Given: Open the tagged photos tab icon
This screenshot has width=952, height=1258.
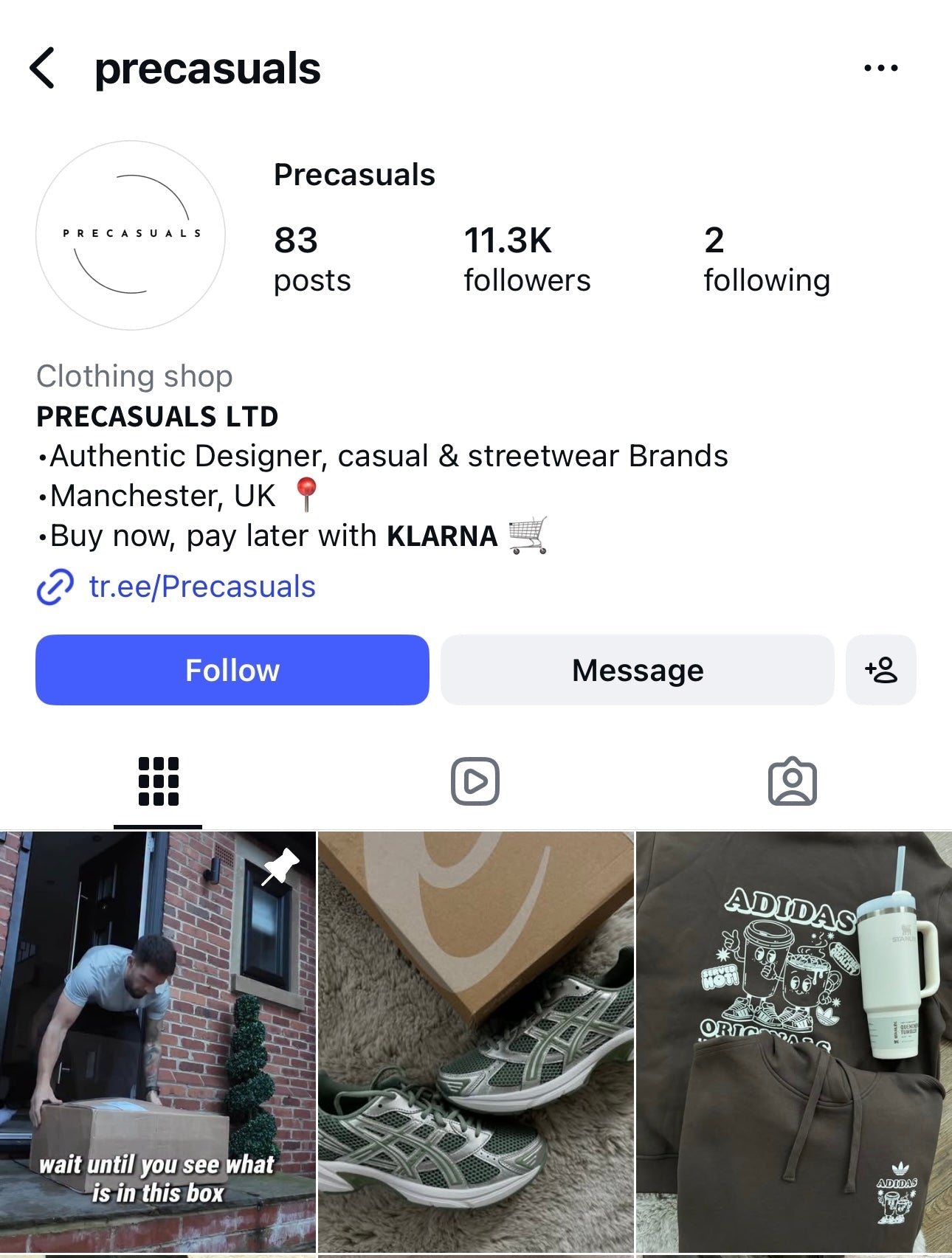Looking at the screenshot, I should pyautogui.click(x=792, y=781).
